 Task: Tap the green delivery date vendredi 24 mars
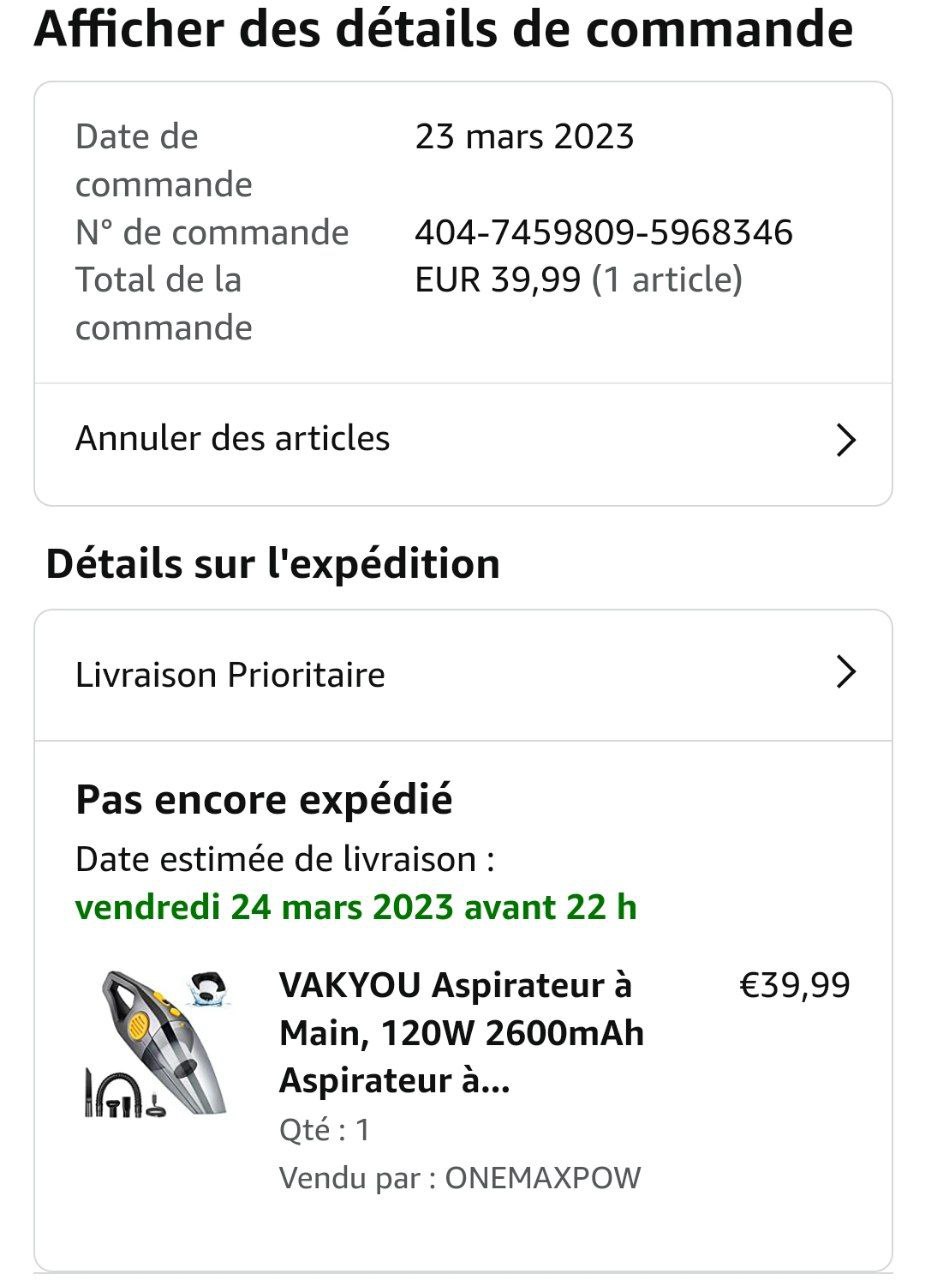click(x=356, y=908)
